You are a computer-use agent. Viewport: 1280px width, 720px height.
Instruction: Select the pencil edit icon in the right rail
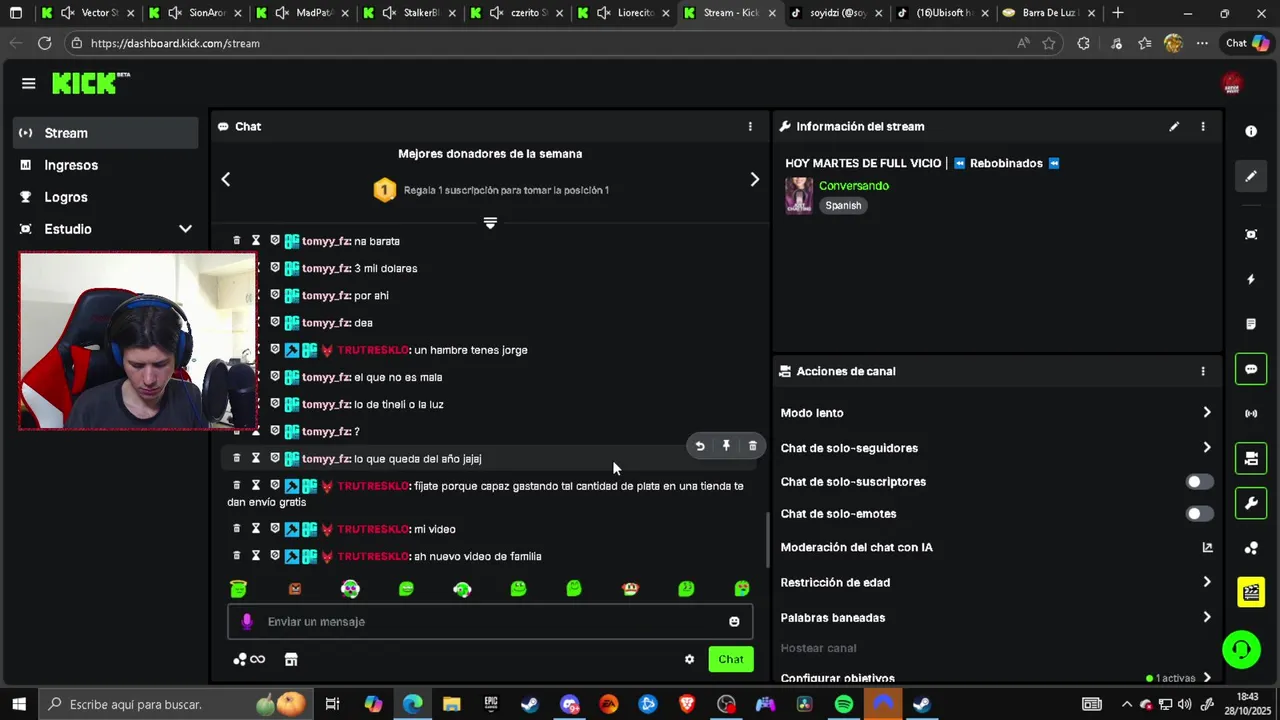tap(1251, 176)
